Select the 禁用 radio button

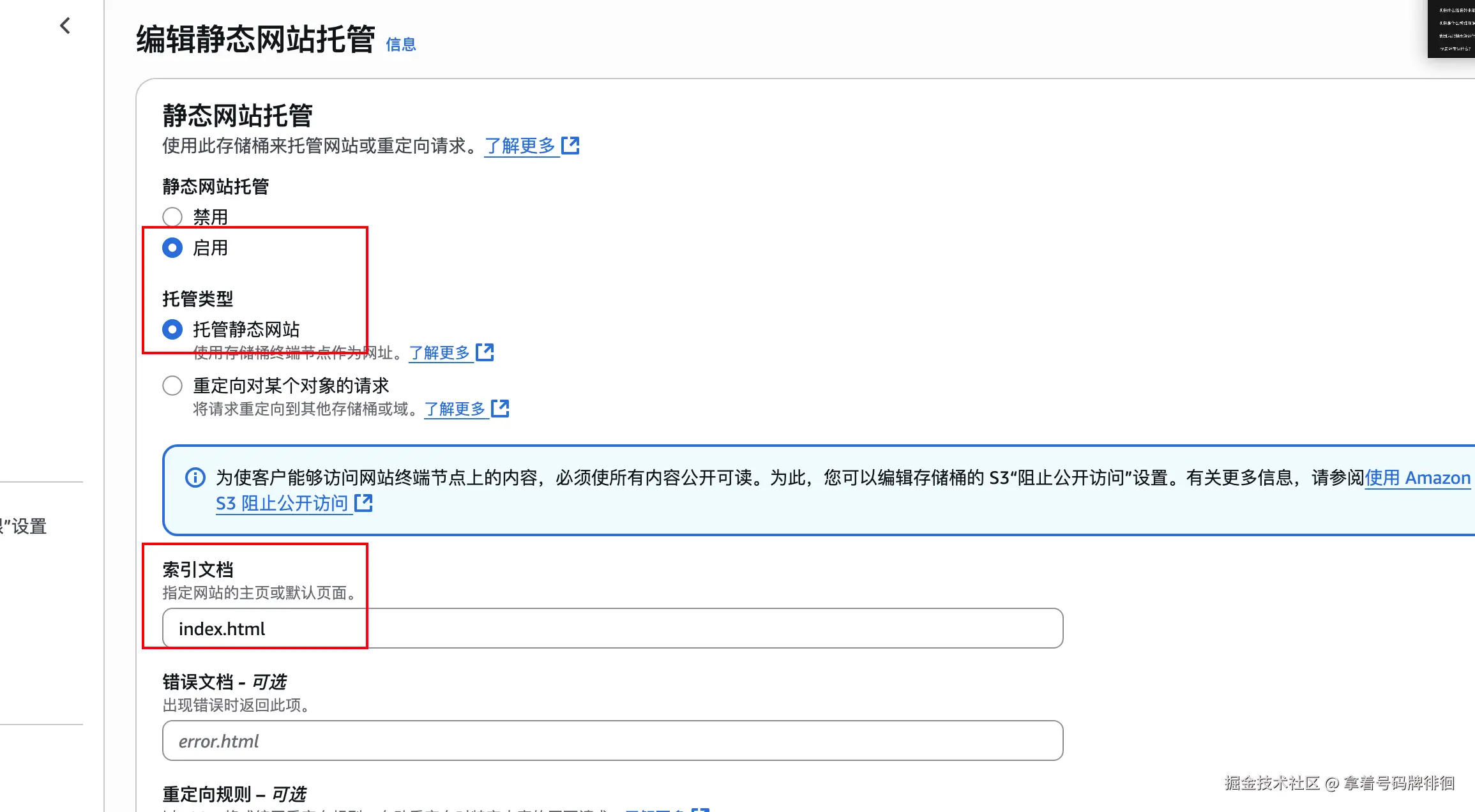(172, 217)
